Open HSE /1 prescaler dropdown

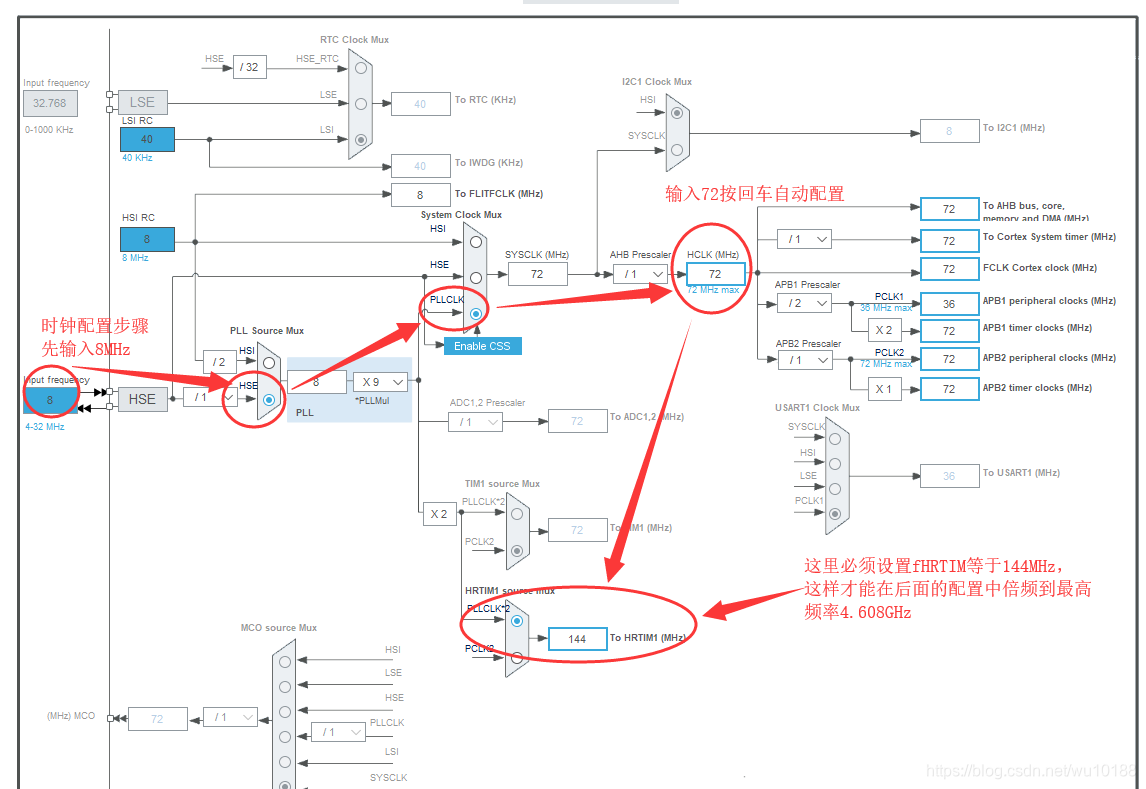click(210, 397)
